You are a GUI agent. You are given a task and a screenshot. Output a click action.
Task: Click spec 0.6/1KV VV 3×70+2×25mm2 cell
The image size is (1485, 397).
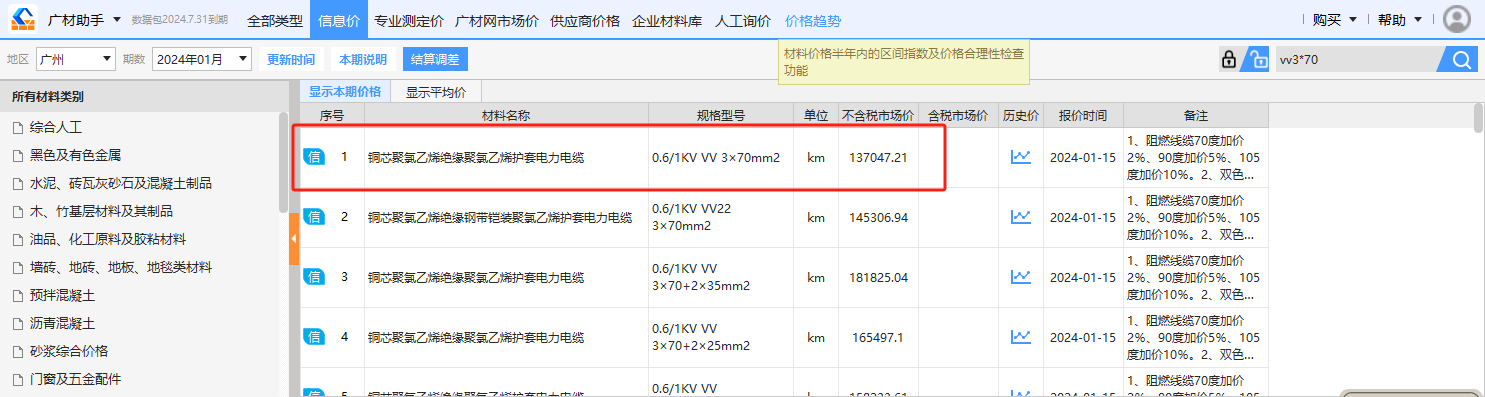tap(721, 337)
